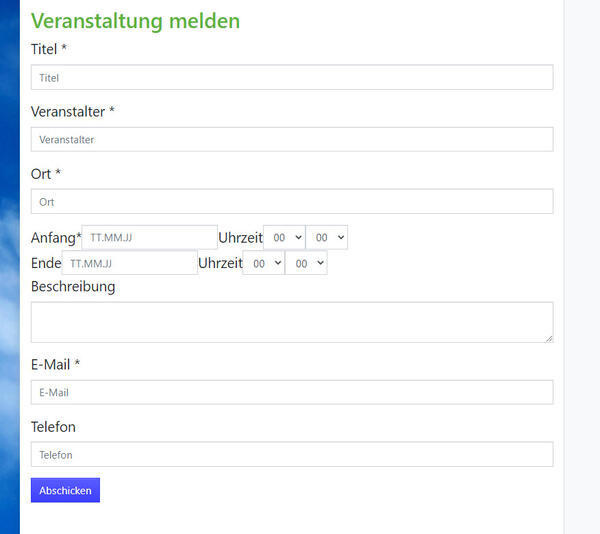Click the 'Titel *' label
The image size is (600, 534).
coord(49,49)
